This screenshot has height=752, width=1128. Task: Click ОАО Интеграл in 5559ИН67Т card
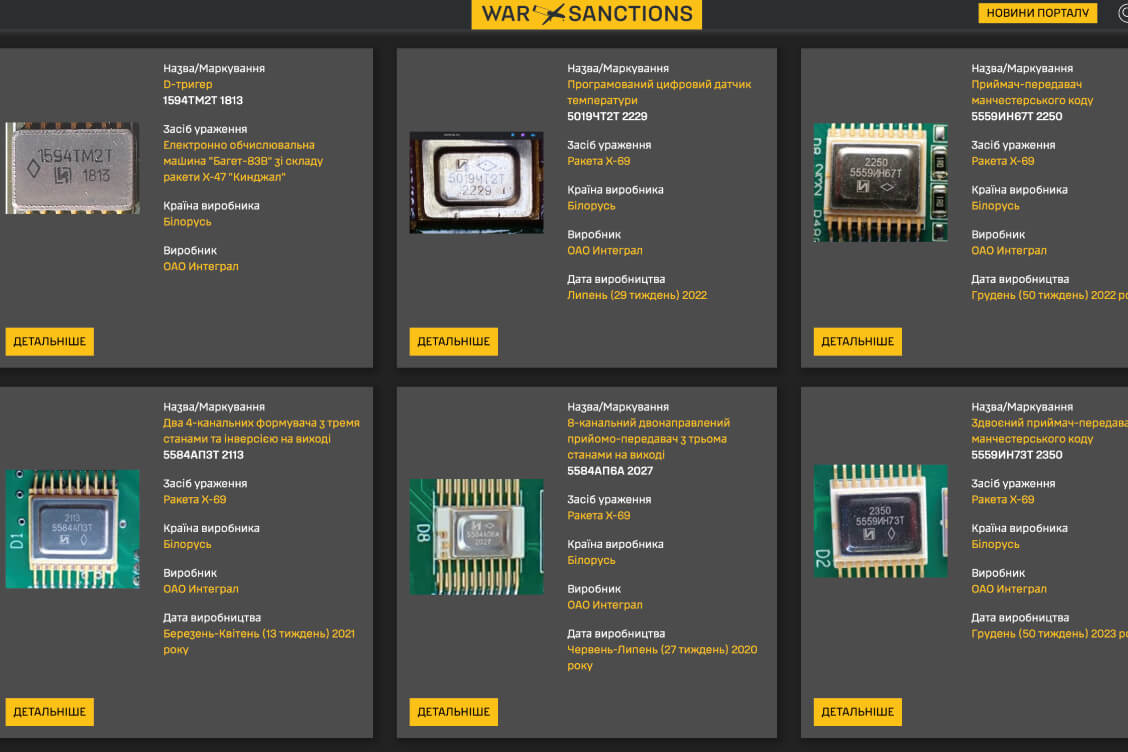(x=1009, y=250)
